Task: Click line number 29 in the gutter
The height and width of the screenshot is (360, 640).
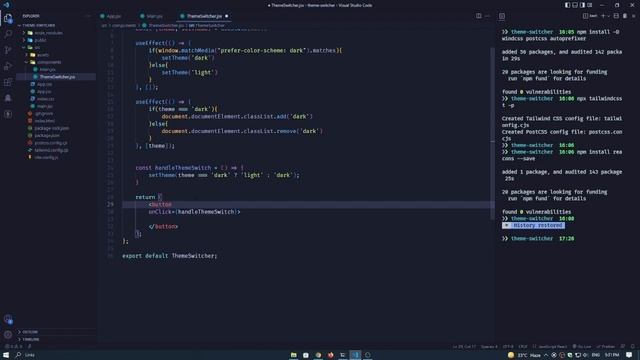Action: pyautogui.click(x=110, y=204)
